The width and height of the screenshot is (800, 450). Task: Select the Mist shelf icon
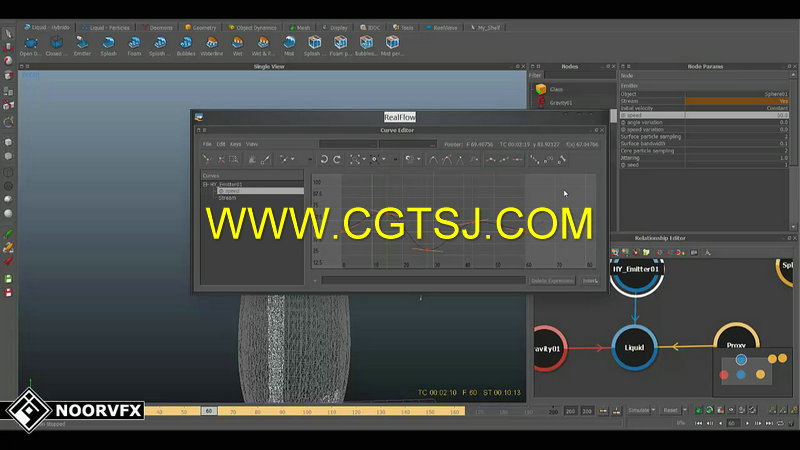pos(289,43)
